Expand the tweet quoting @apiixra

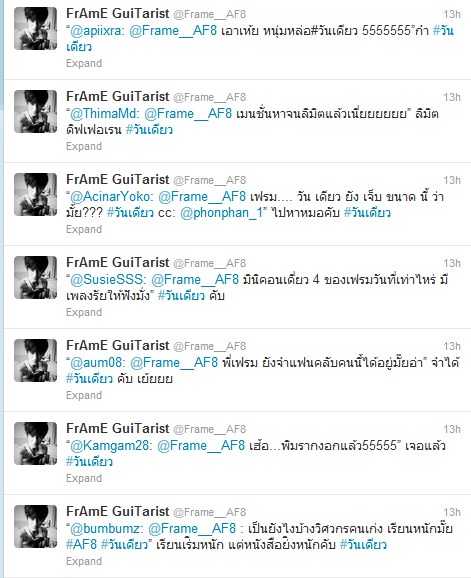(84, 63)
